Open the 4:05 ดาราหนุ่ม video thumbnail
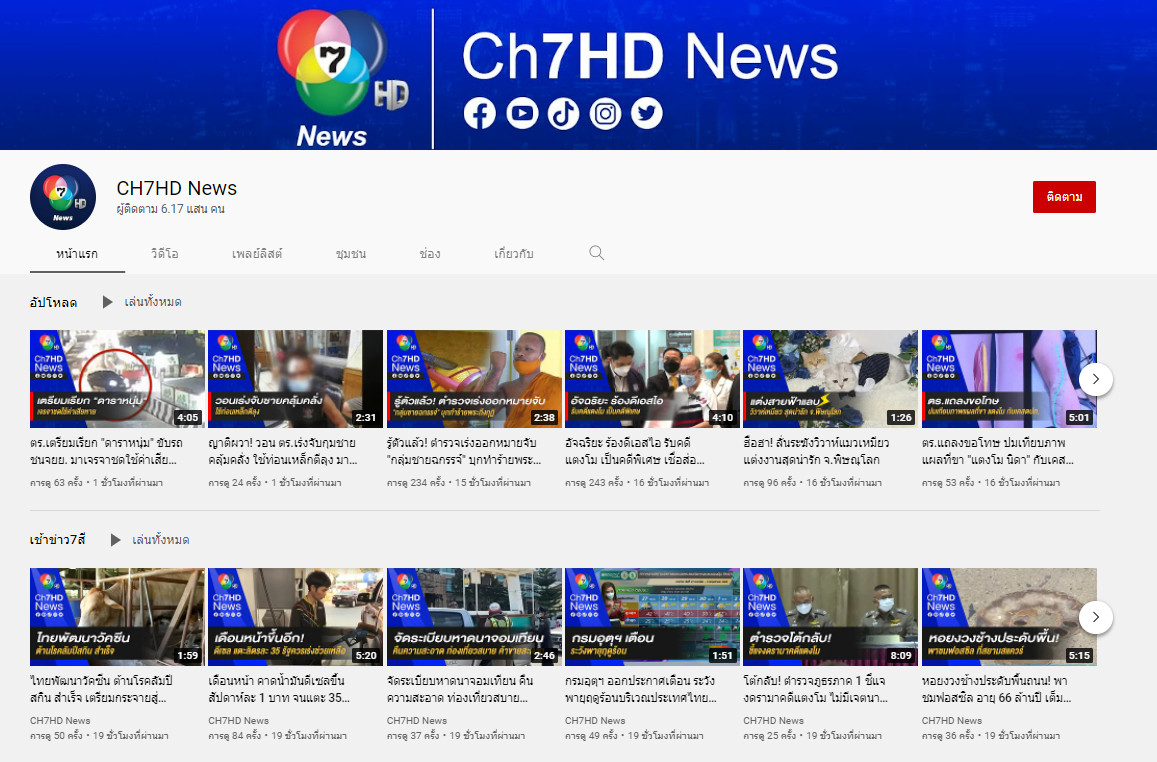Image resolution: width=1157 pixels, height=762 pixels. [x=117, y=379]
